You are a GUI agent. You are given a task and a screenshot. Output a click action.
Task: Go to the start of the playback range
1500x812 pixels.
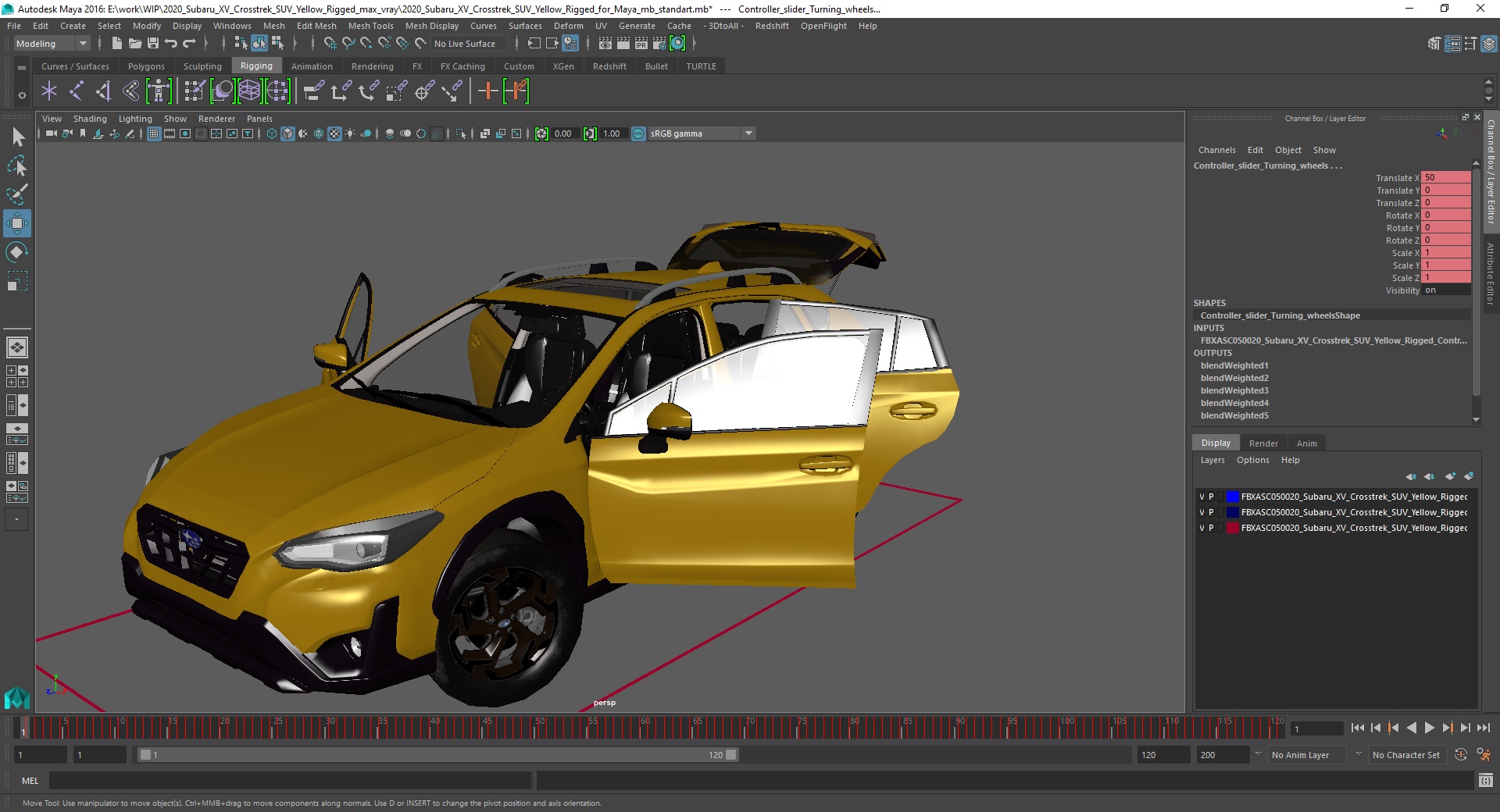[1357, 728]
